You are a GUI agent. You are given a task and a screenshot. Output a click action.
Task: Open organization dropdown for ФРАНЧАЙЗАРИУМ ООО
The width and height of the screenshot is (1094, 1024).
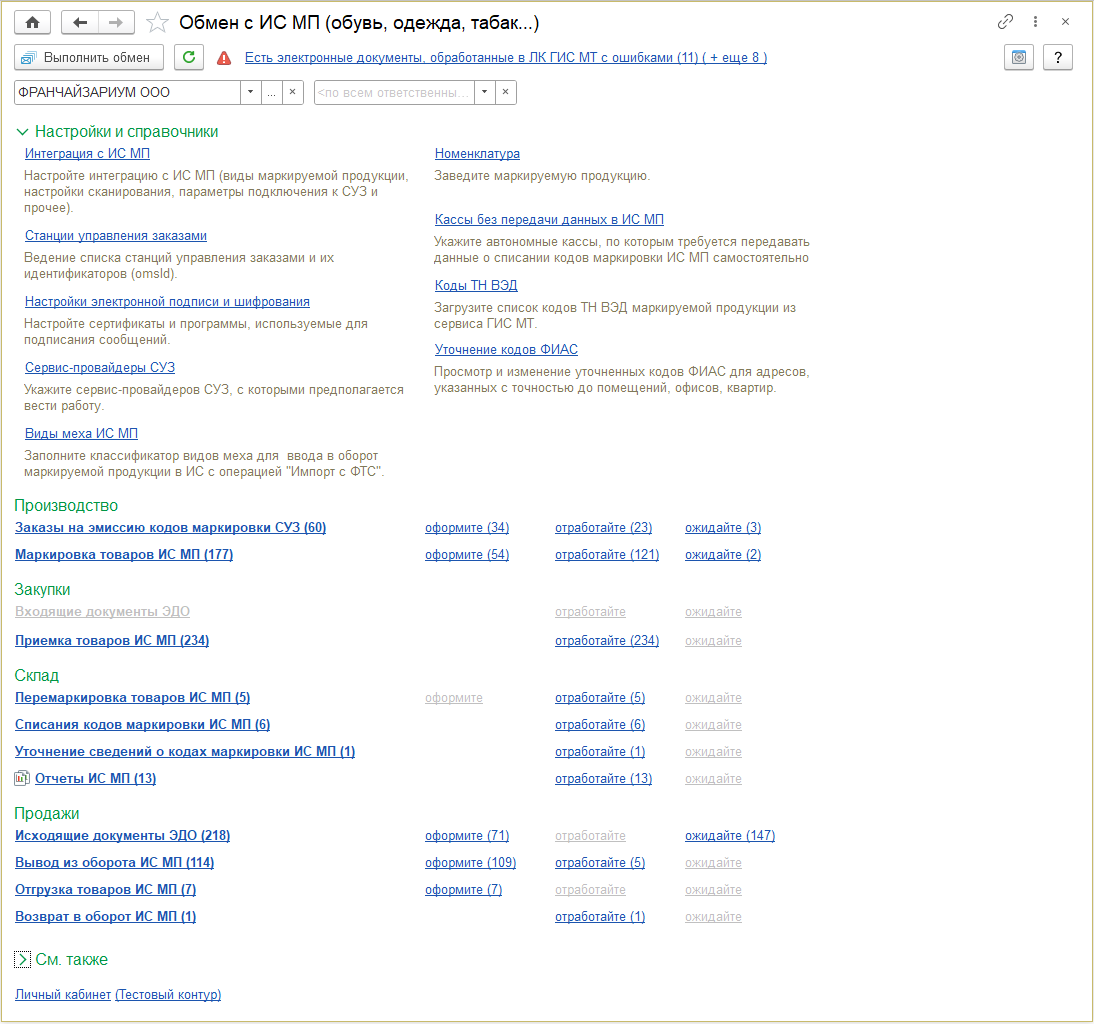tap(250, 92)
